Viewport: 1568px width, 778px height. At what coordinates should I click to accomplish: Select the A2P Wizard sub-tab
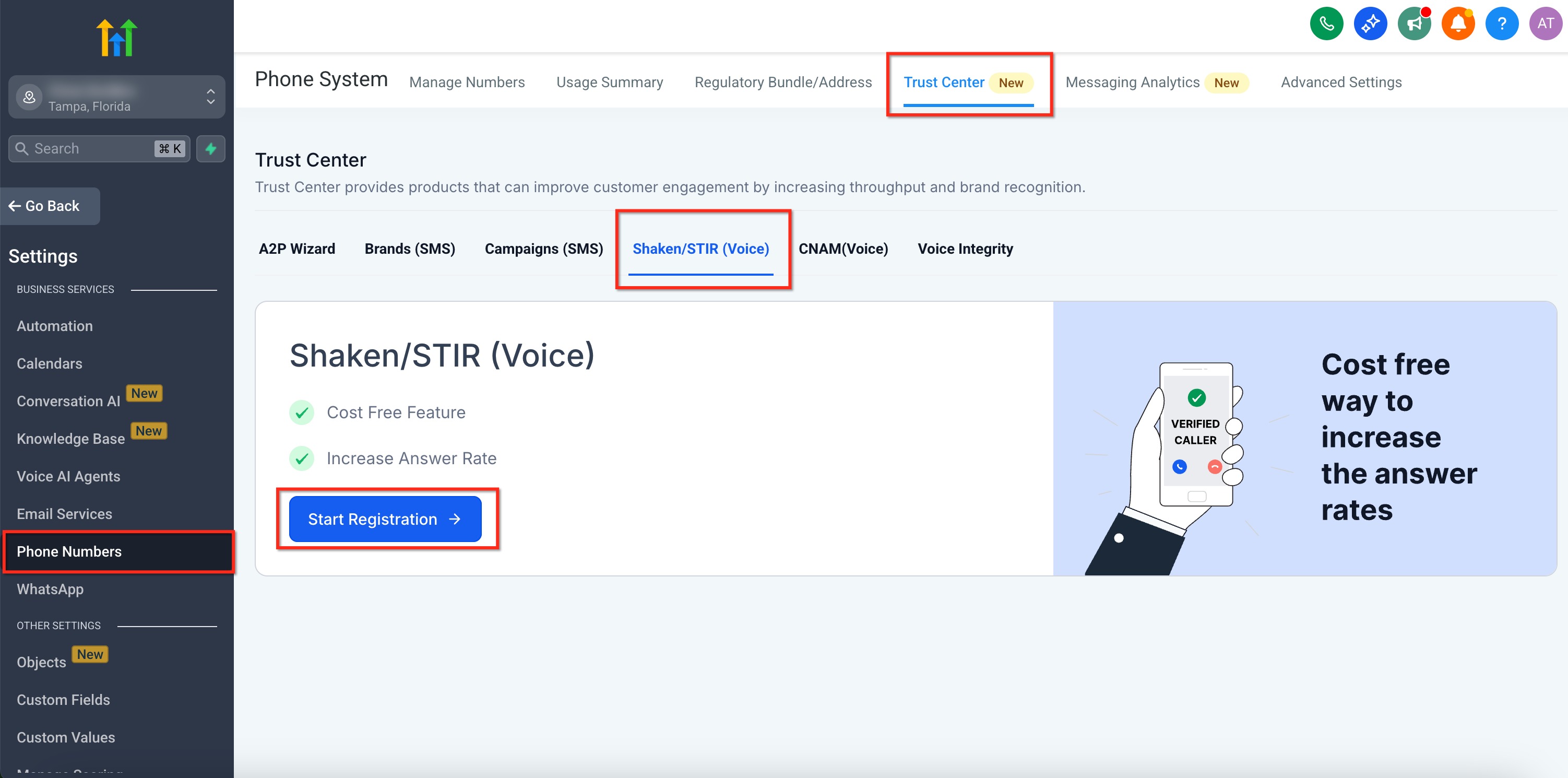click(296, 249)
